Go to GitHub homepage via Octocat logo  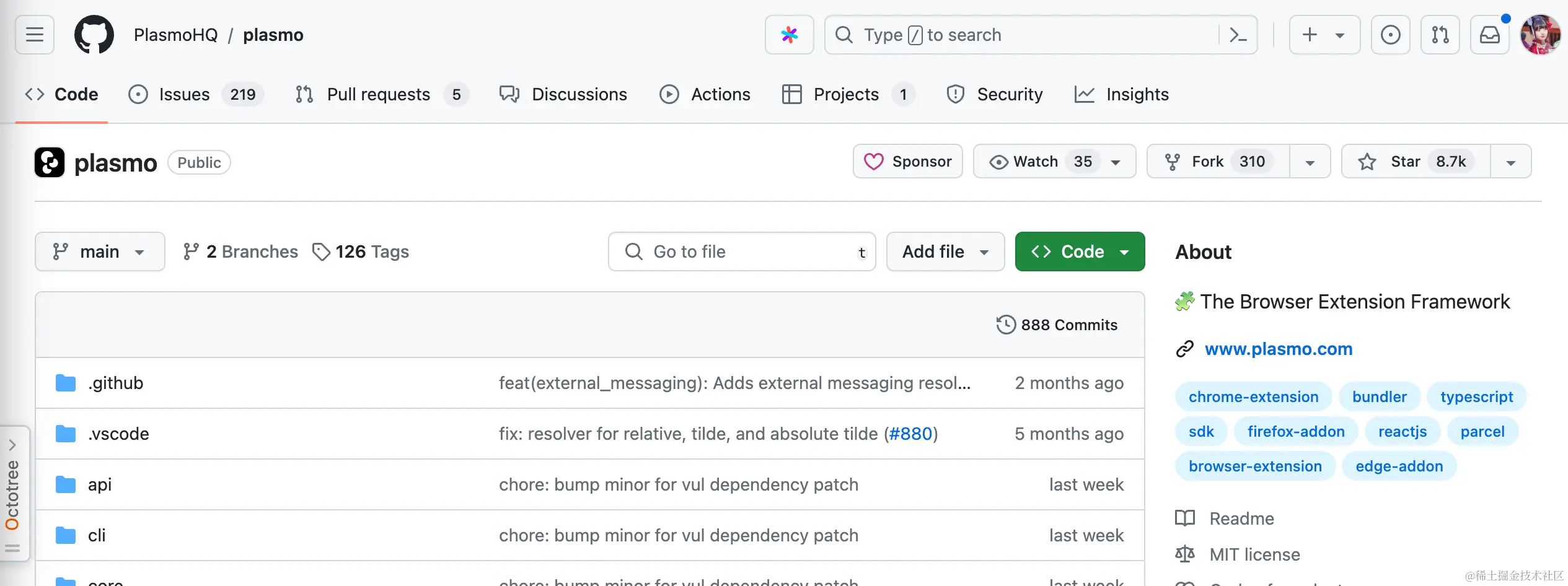pos(94,35)
